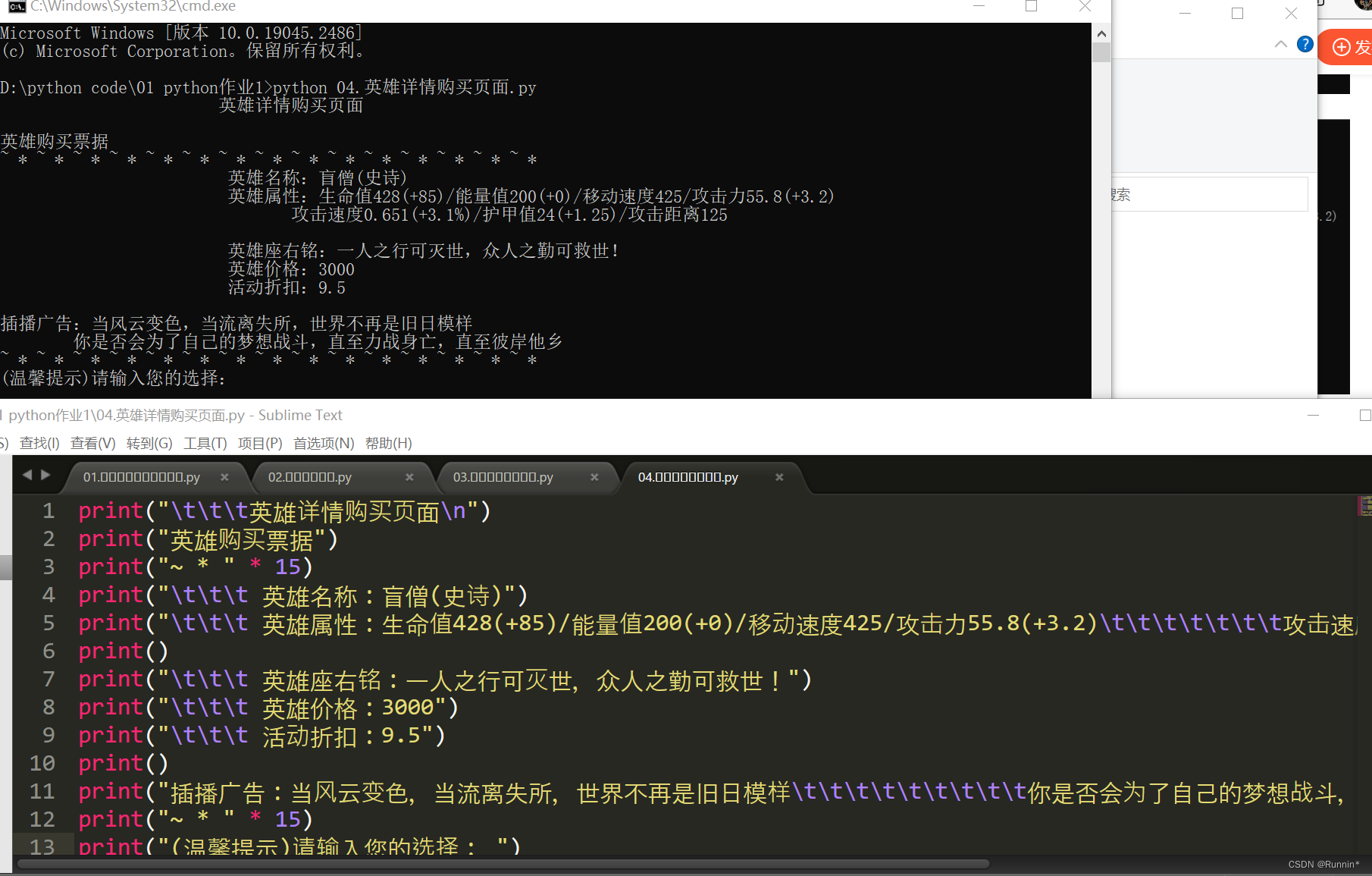This screenshot has width=1372, height=876.
Task: Collapse the ribbon with the up chevron
Action: coord(1281,44)
